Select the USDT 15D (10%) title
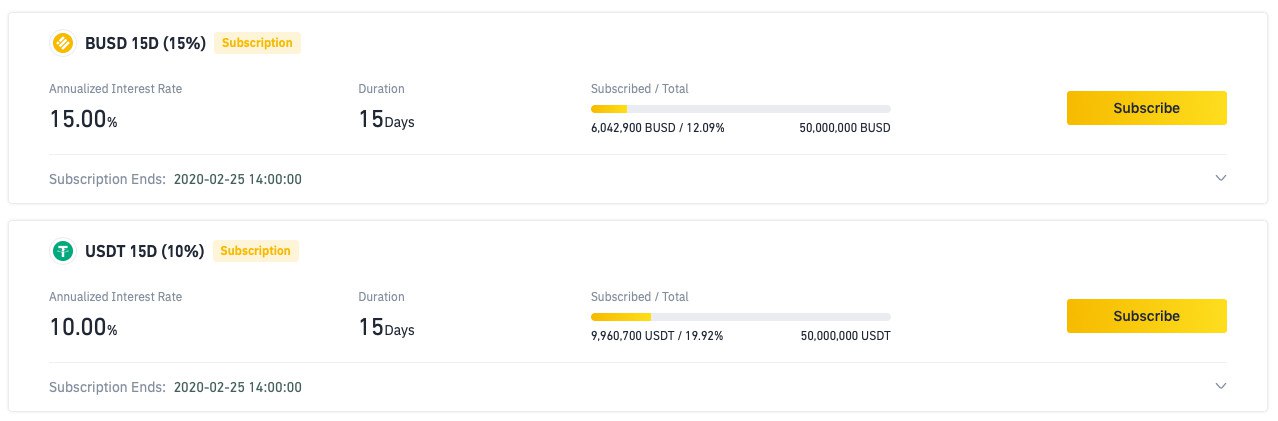Image resolution: width=1278 pixels, height=421 pixels. coord(145,251)
